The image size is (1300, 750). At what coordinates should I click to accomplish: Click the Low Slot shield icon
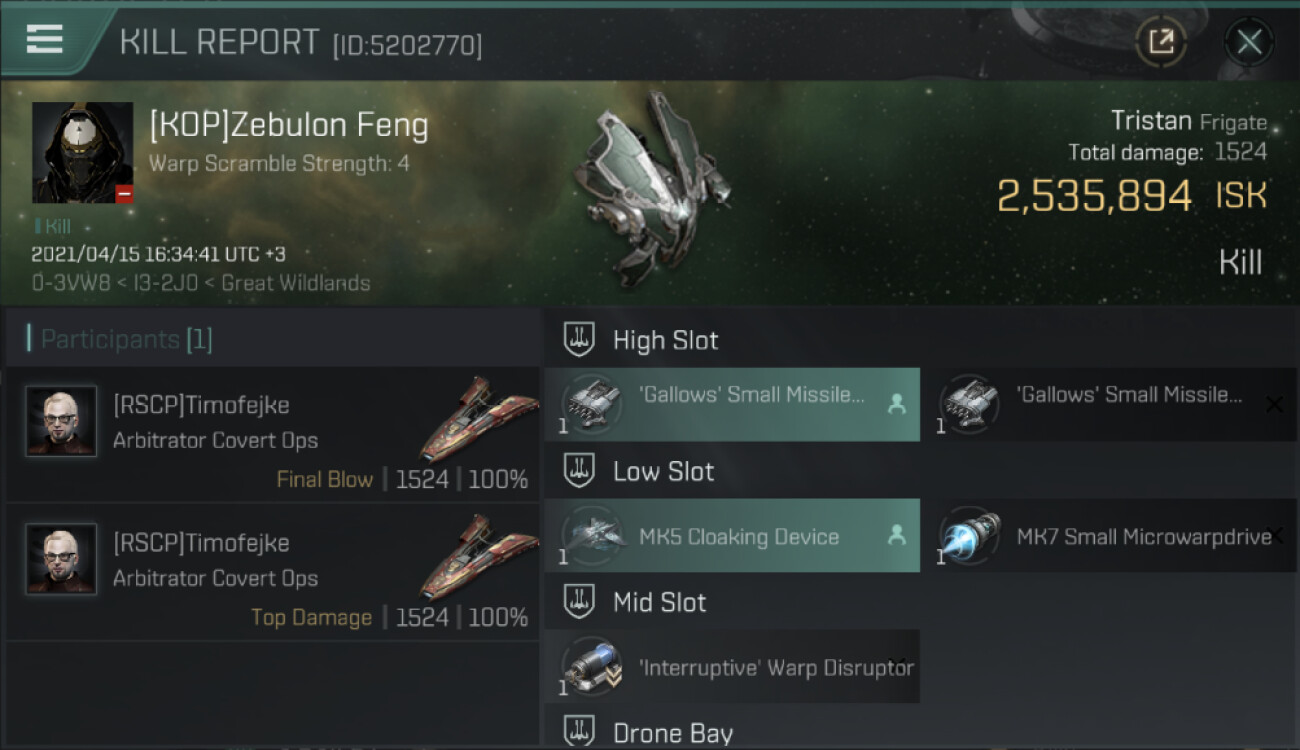(x=579, y=471)
